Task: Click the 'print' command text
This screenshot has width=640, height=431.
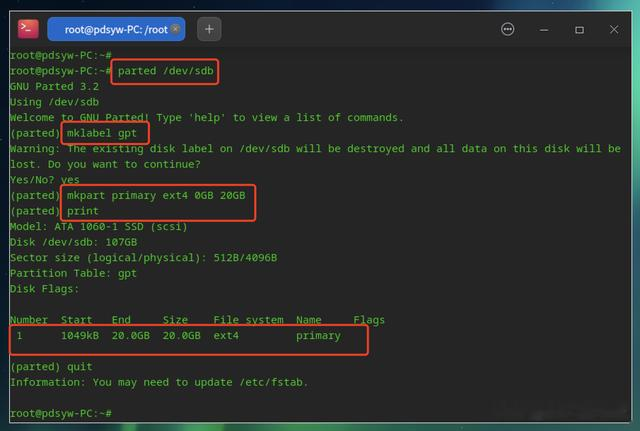Action: point(83,211)
